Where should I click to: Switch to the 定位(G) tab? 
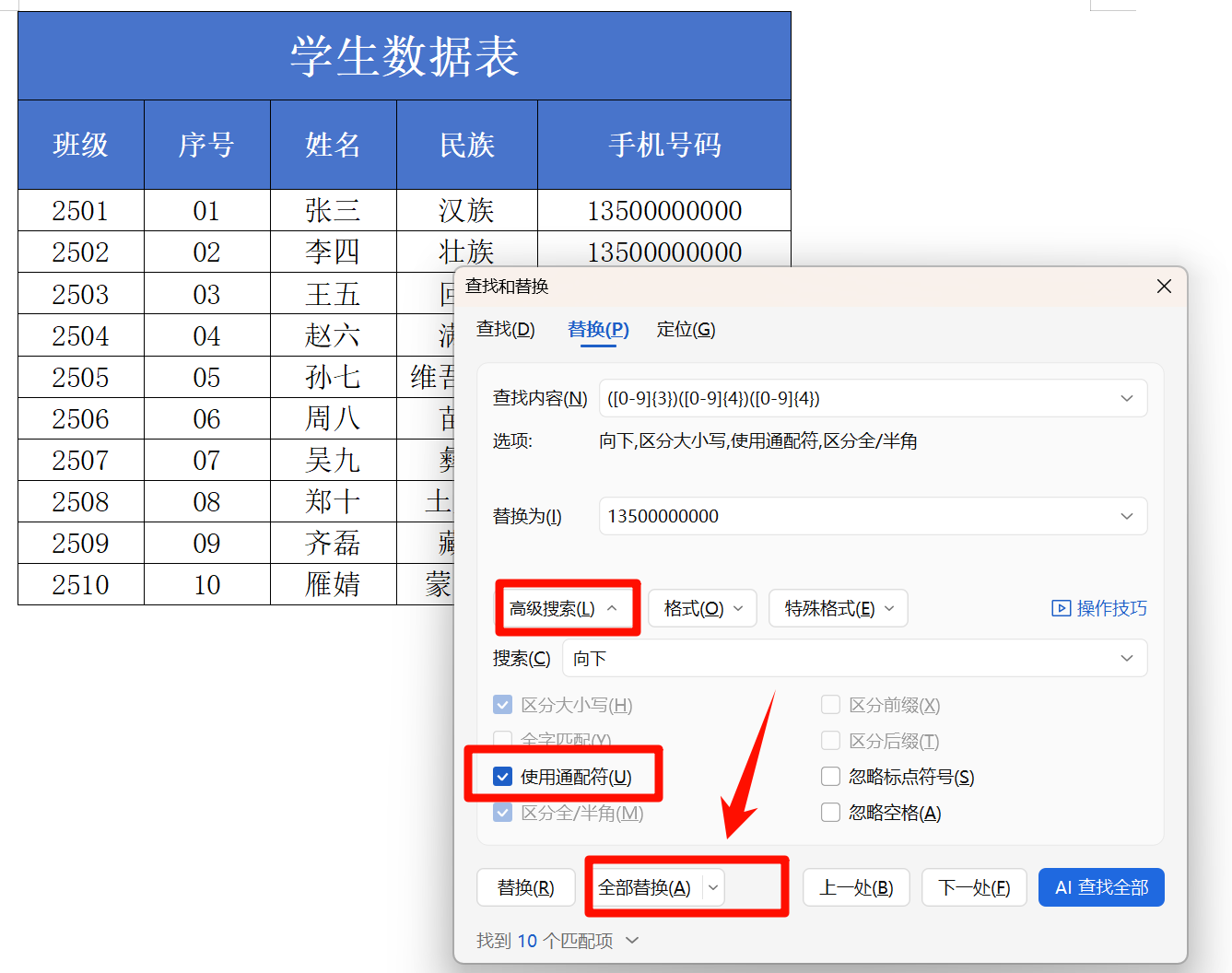[x=686, y=329]
